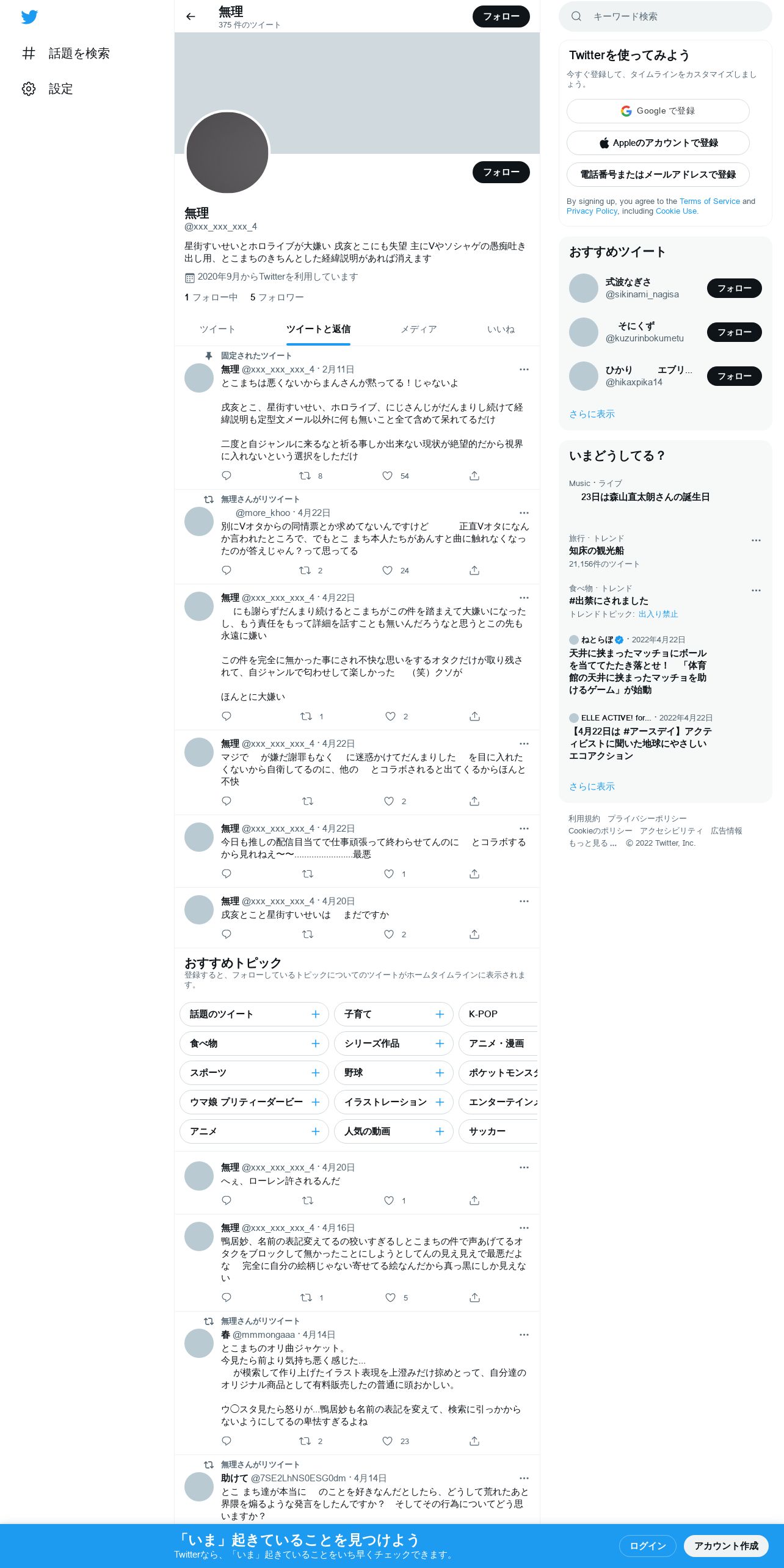Retweet the pinned tweet with 8 retweets

pos(305,476)
